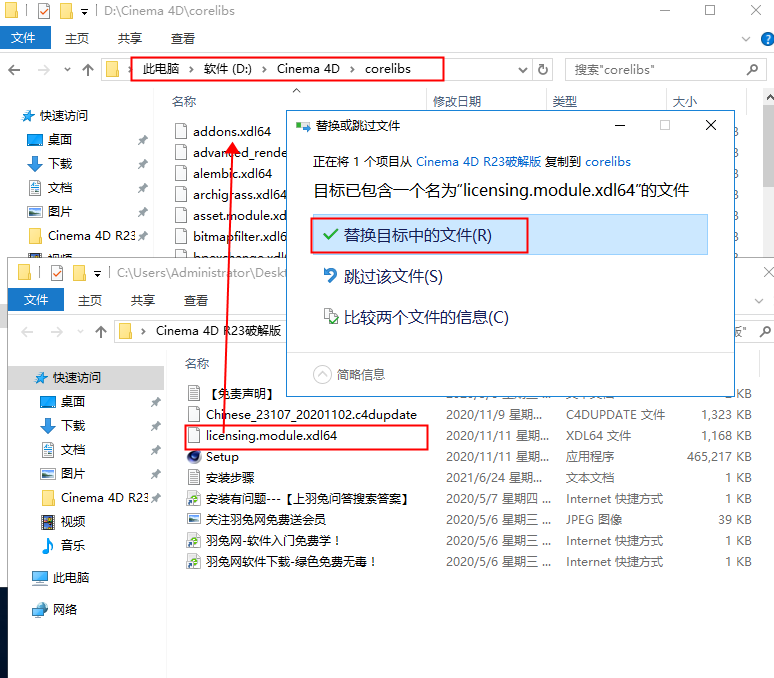Open the 查看 tab in corelibs window

183,39
